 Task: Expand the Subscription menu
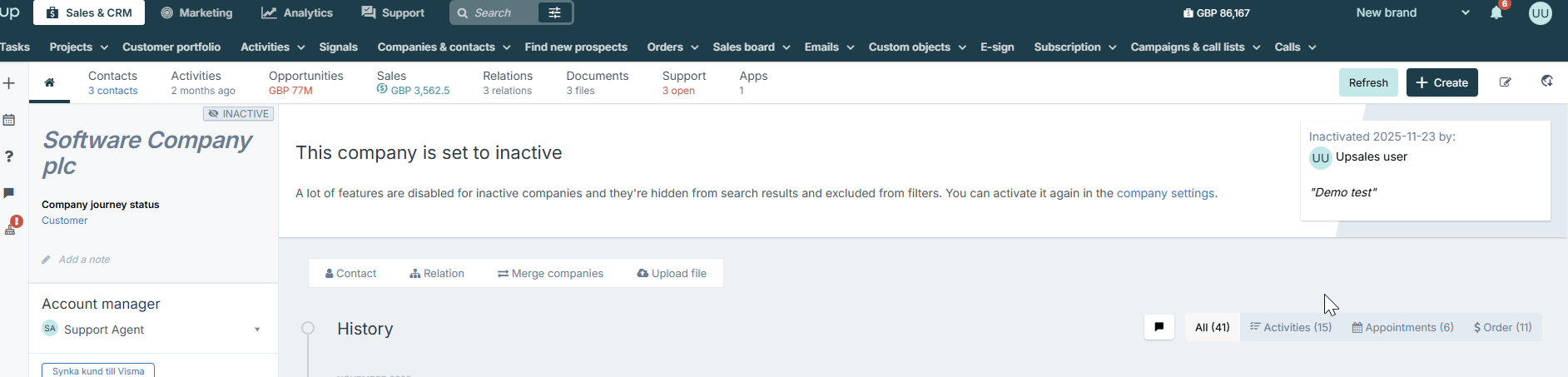pyautogui.click(x=1075, y=47)
